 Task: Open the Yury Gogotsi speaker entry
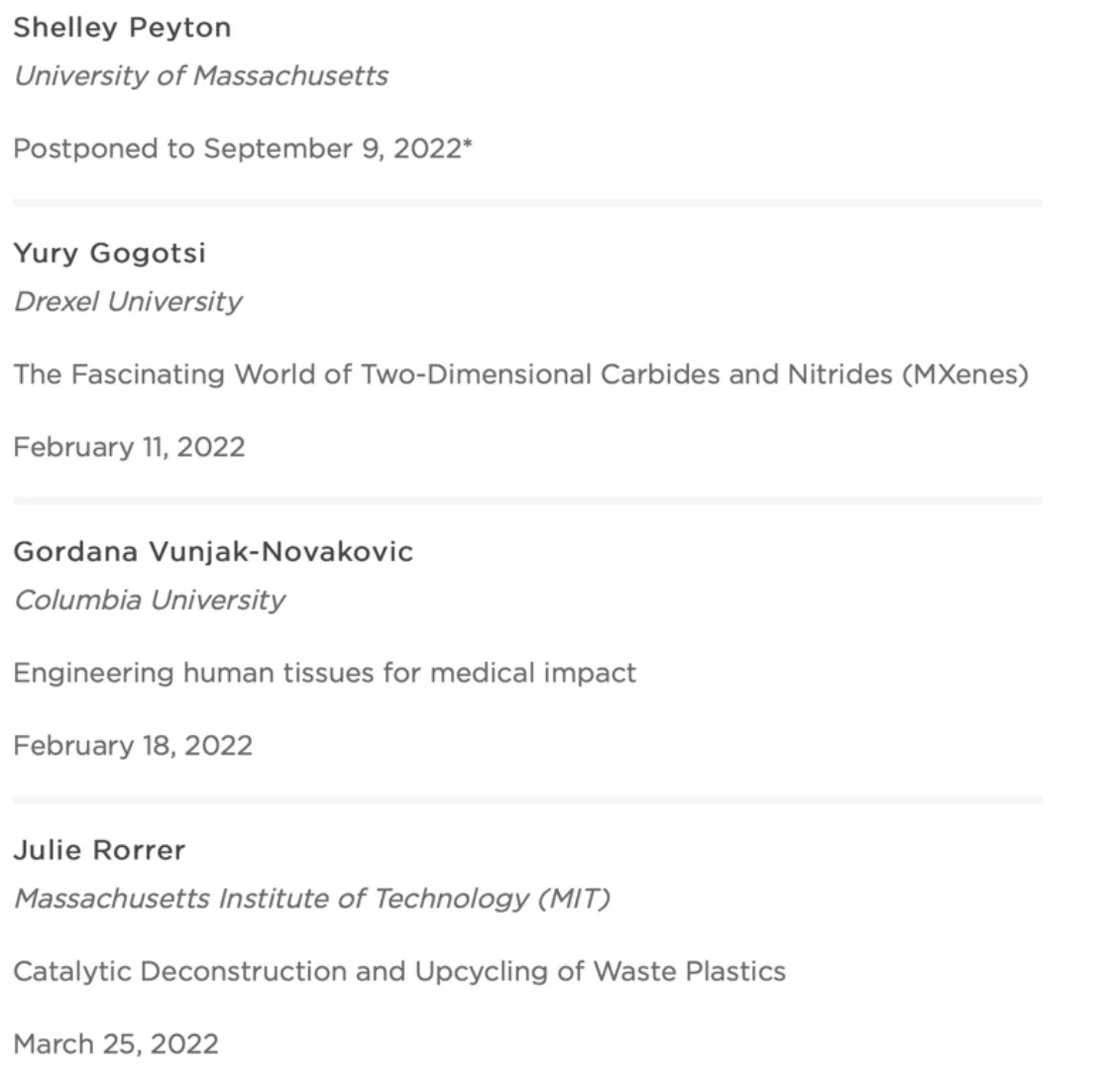click(x=109, y=254)
